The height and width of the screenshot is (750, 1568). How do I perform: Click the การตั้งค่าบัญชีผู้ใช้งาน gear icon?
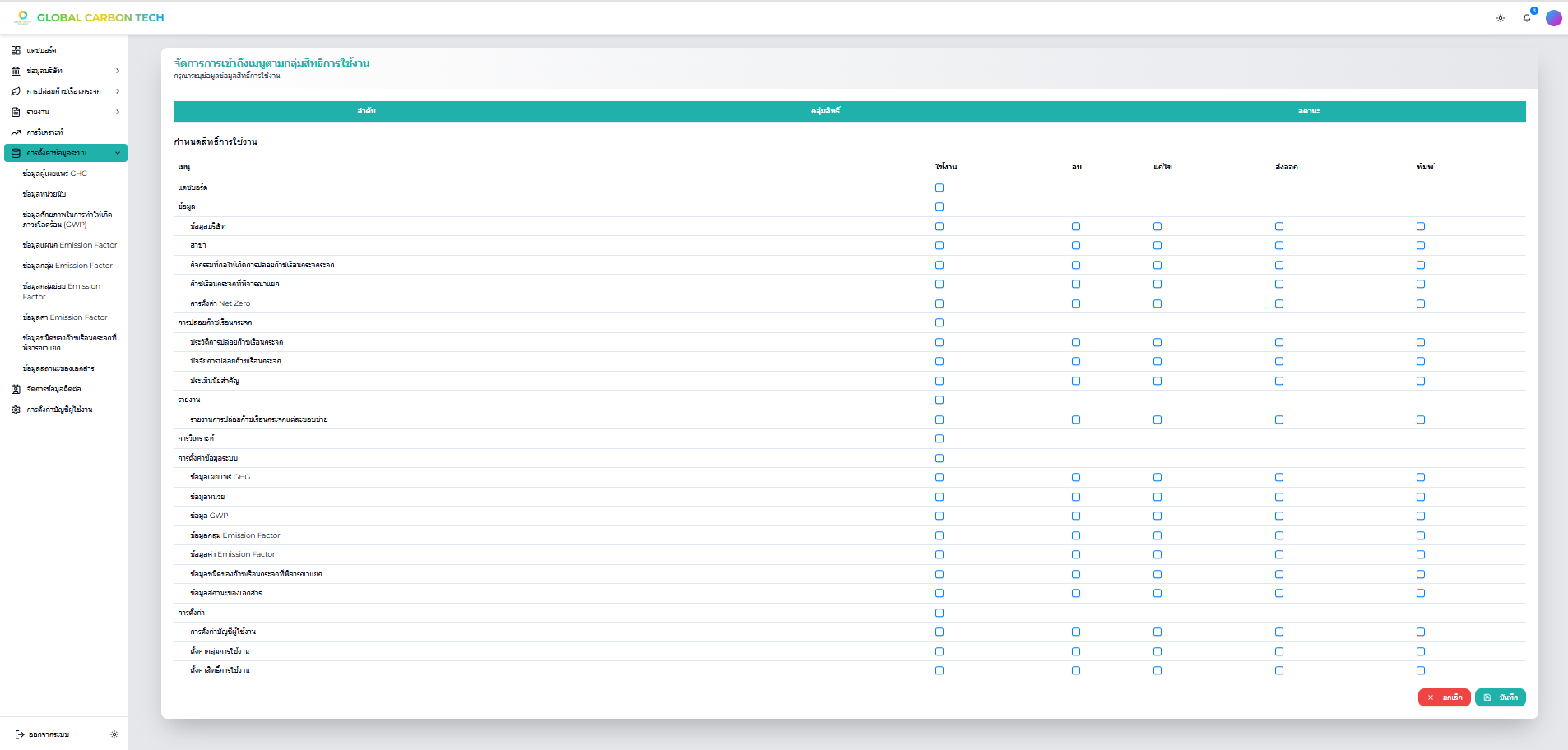point(16,410)
